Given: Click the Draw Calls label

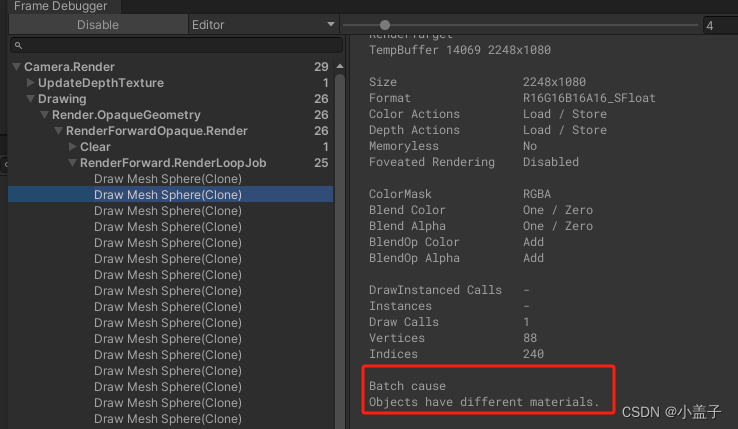Looking at the screenshot, I should 404,322.
